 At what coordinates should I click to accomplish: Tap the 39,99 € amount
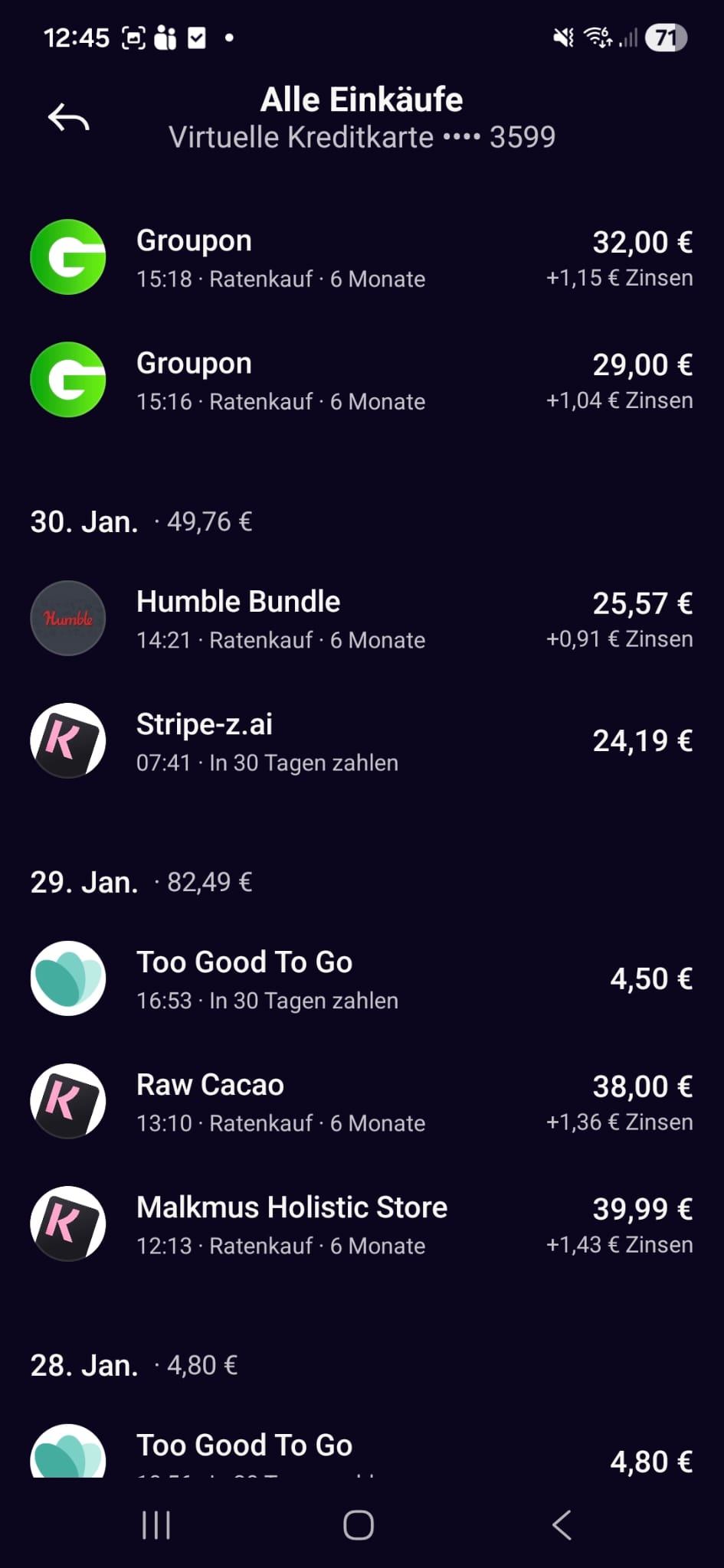(x=642, y=1210)
